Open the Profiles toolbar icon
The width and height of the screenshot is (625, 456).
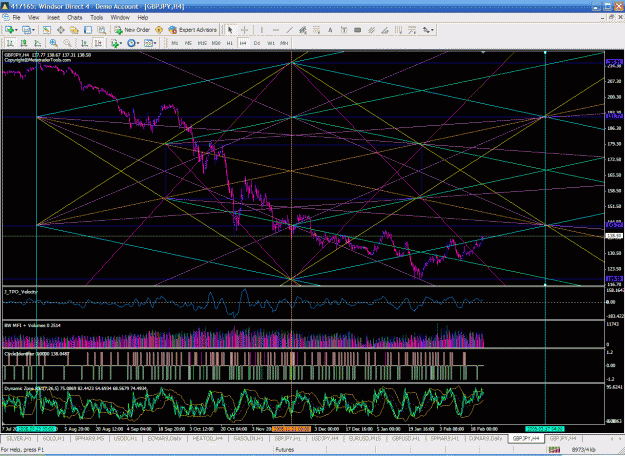(x=26, y=30)
